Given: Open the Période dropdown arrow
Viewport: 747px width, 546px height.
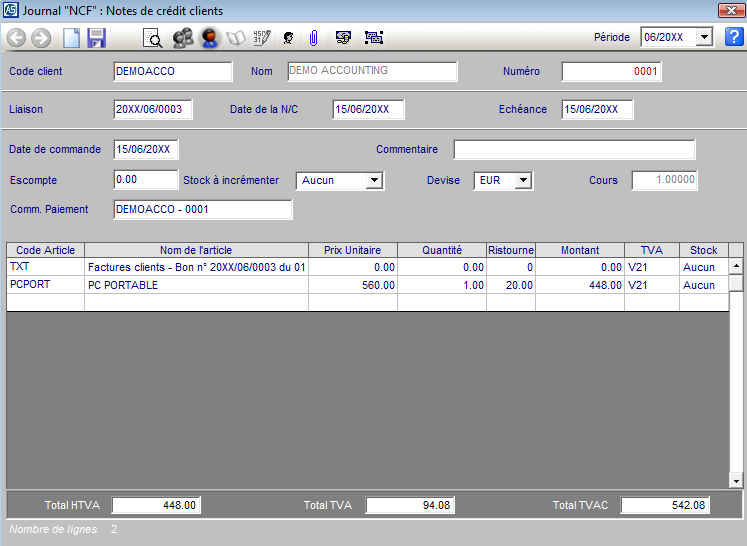Looking at the screenshot, I should coord(704,37).
